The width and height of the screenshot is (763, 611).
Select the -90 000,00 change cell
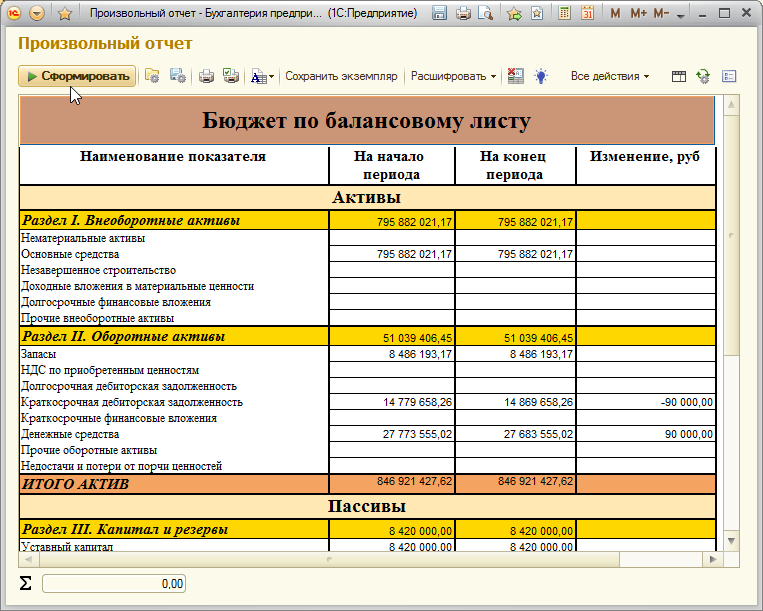point(646,402)
